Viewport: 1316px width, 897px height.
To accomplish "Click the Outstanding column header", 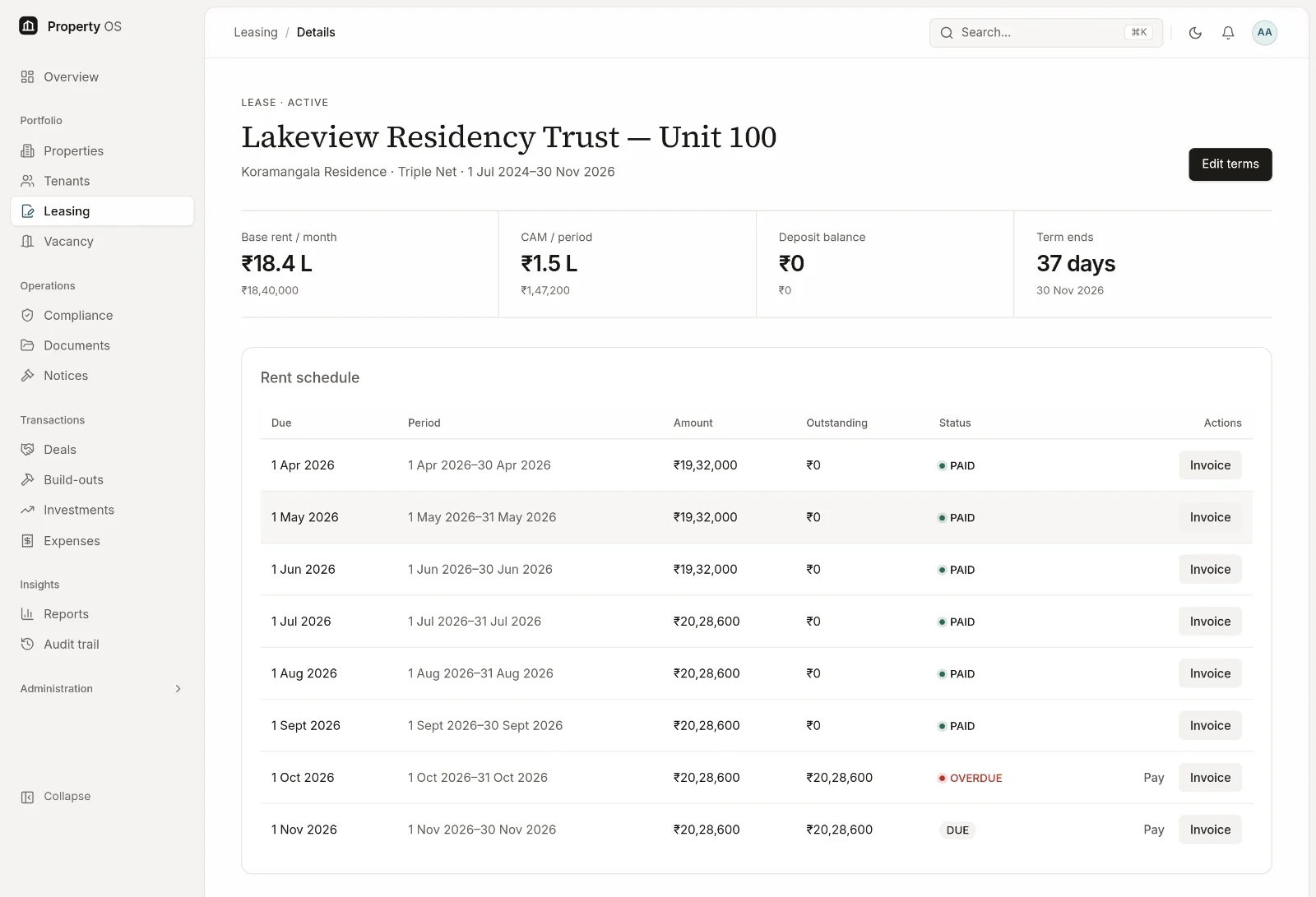I will 836,423.
